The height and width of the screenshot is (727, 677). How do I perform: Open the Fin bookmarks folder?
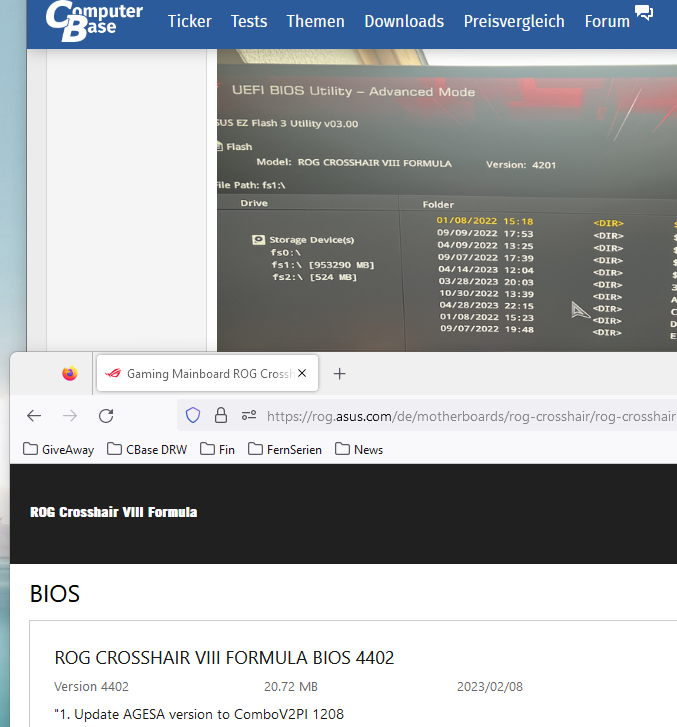click(217, 449)
